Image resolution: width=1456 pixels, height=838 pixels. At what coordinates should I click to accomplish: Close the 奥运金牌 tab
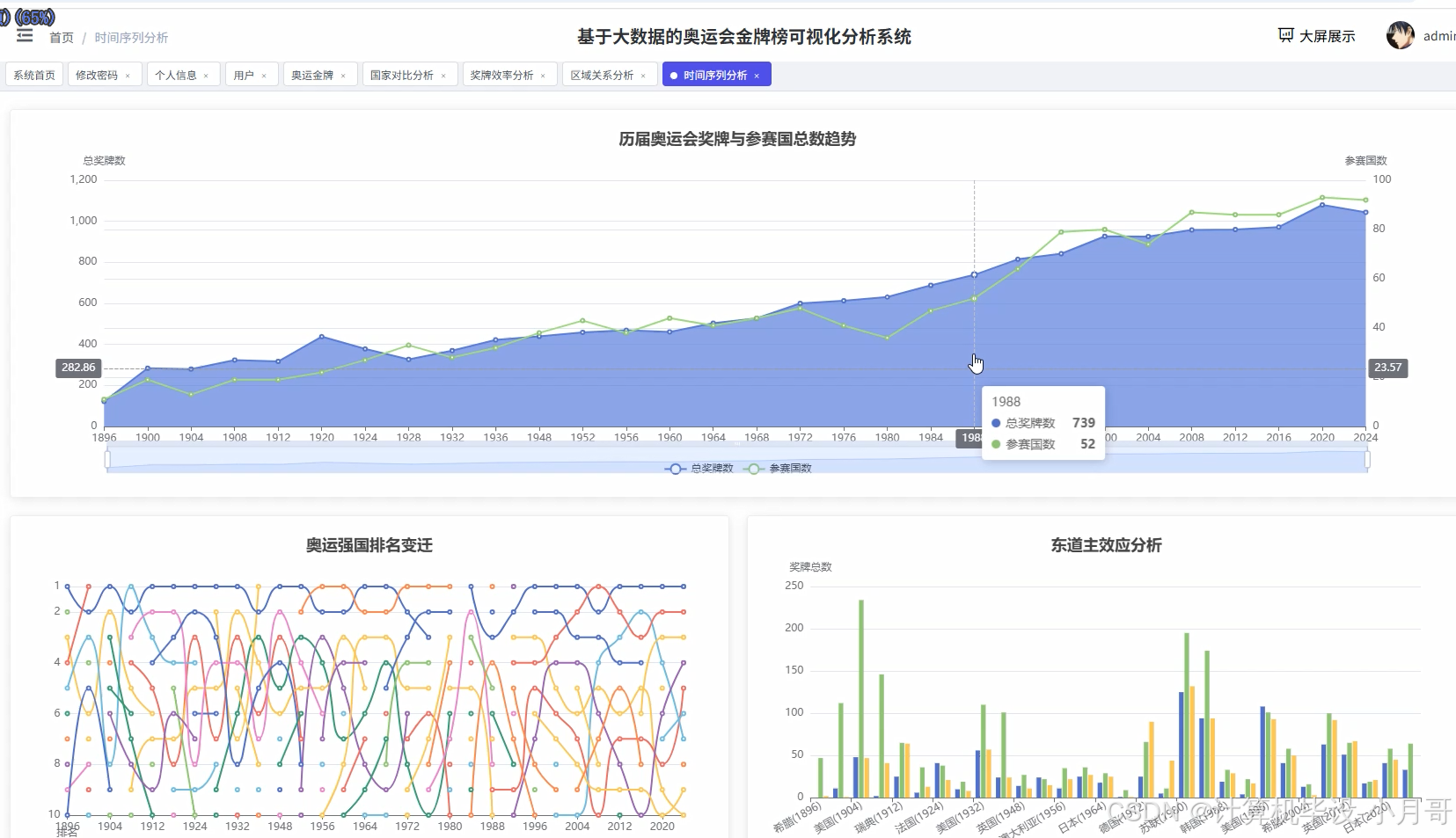click(343, 76)
